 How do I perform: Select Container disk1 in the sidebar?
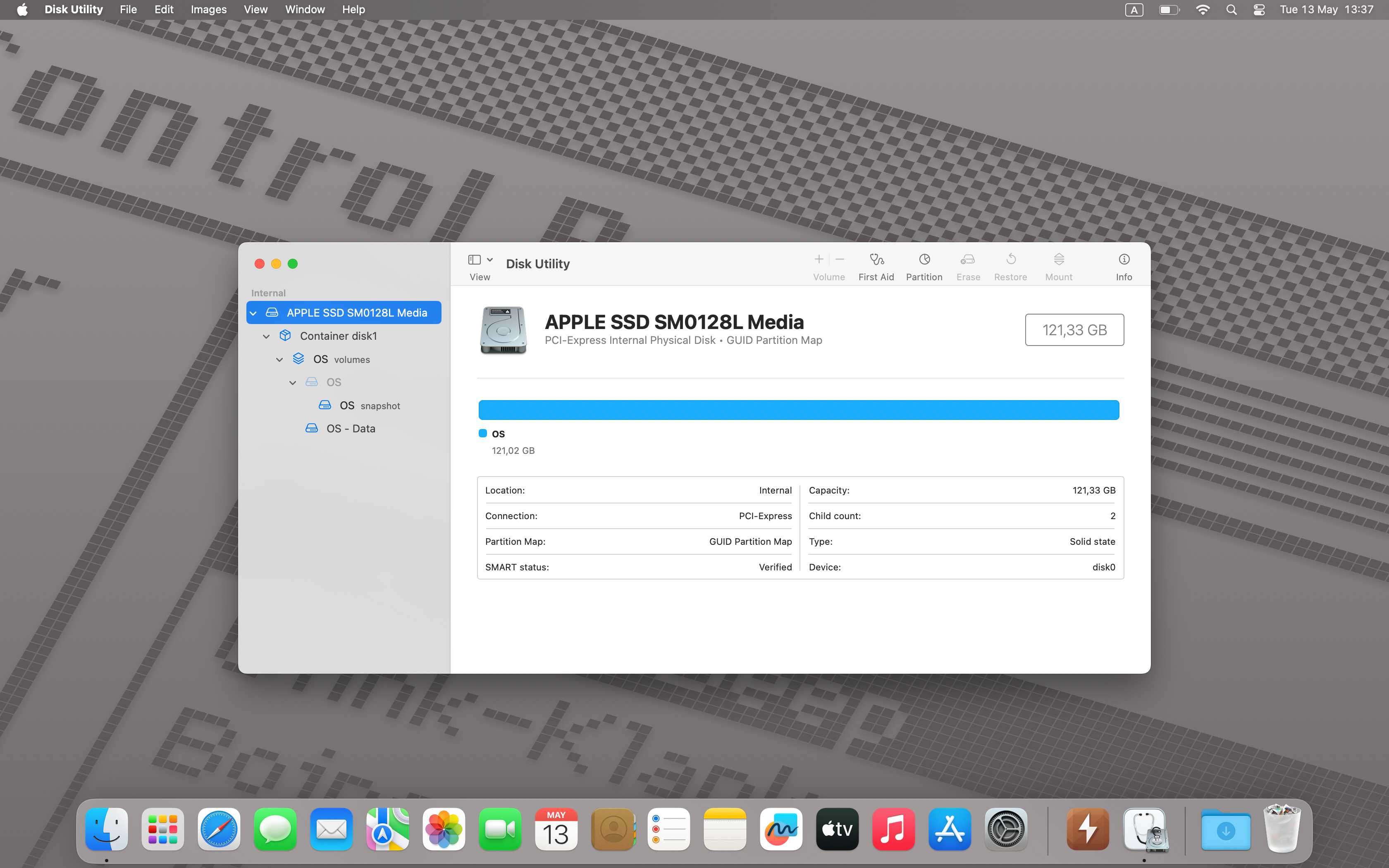click(344, 336)
